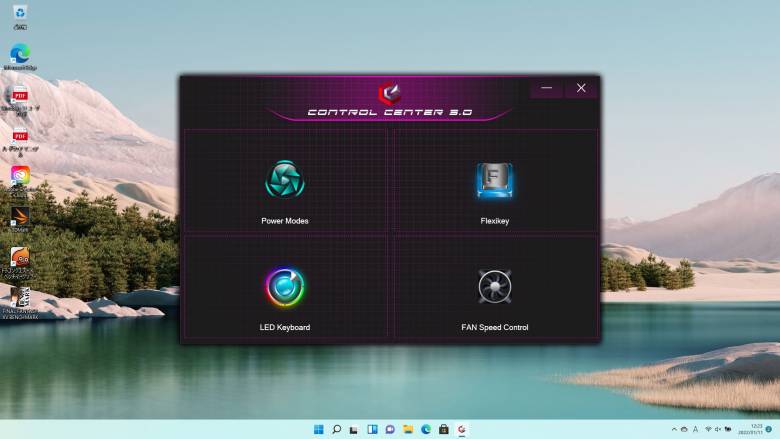Open Microsoft Edge from the taskbar
The width and height of the screenshot is (780, 439).
coord(426,429)
